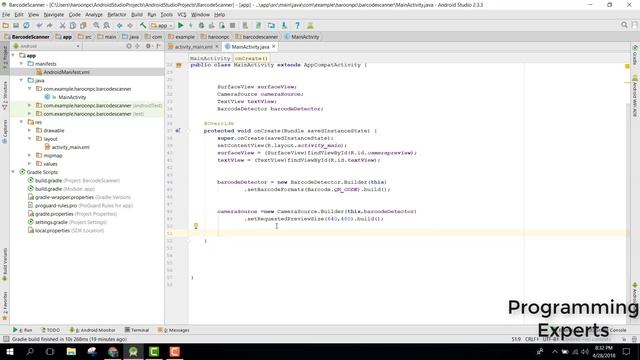Open the Tools menu
The width and height of the screenshot is (640, 360).
[167, 15]
